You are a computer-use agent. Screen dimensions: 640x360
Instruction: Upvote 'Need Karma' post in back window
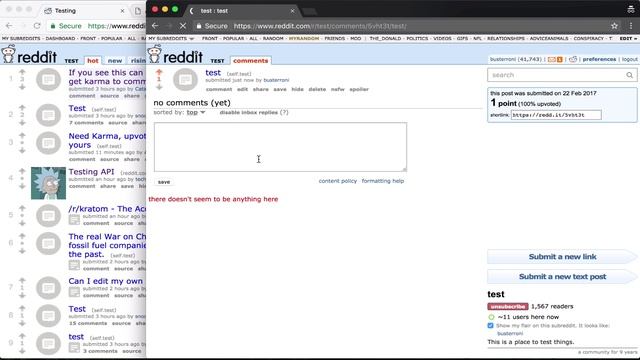point(22,135)
